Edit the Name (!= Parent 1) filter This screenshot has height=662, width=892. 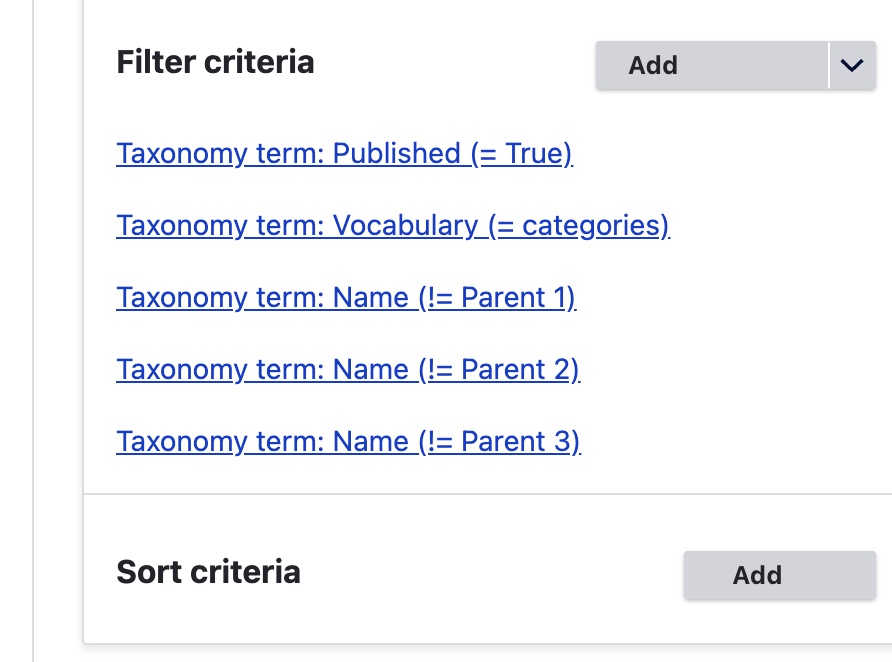click(346, 298)
